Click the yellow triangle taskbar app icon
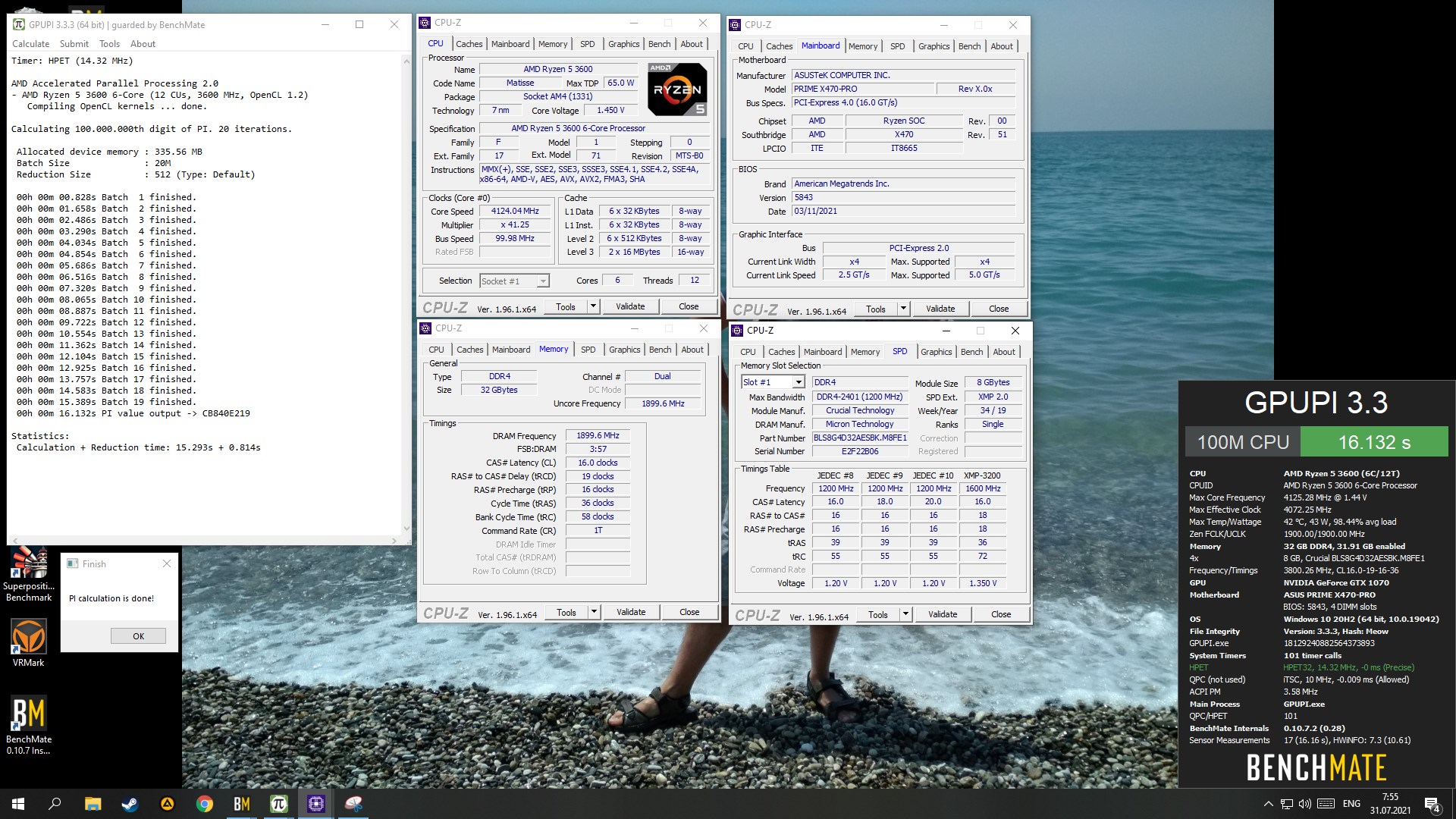 point(167,804)
